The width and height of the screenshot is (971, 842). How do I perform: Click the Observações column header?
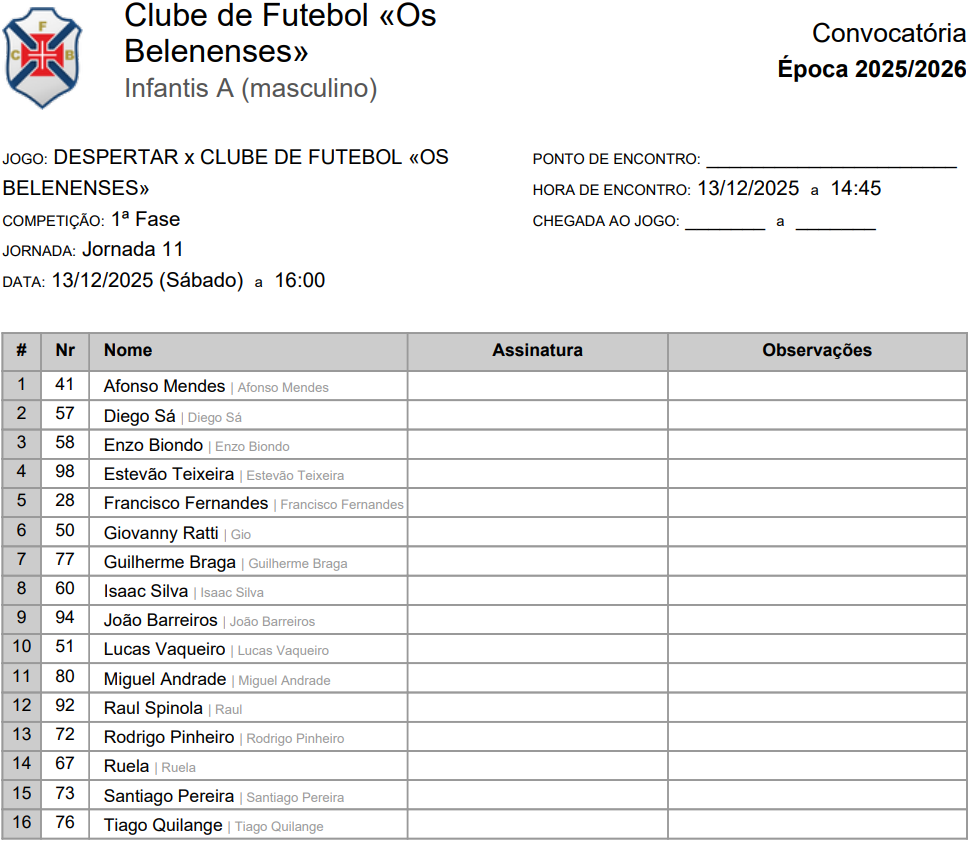click(x=817, y=351)
